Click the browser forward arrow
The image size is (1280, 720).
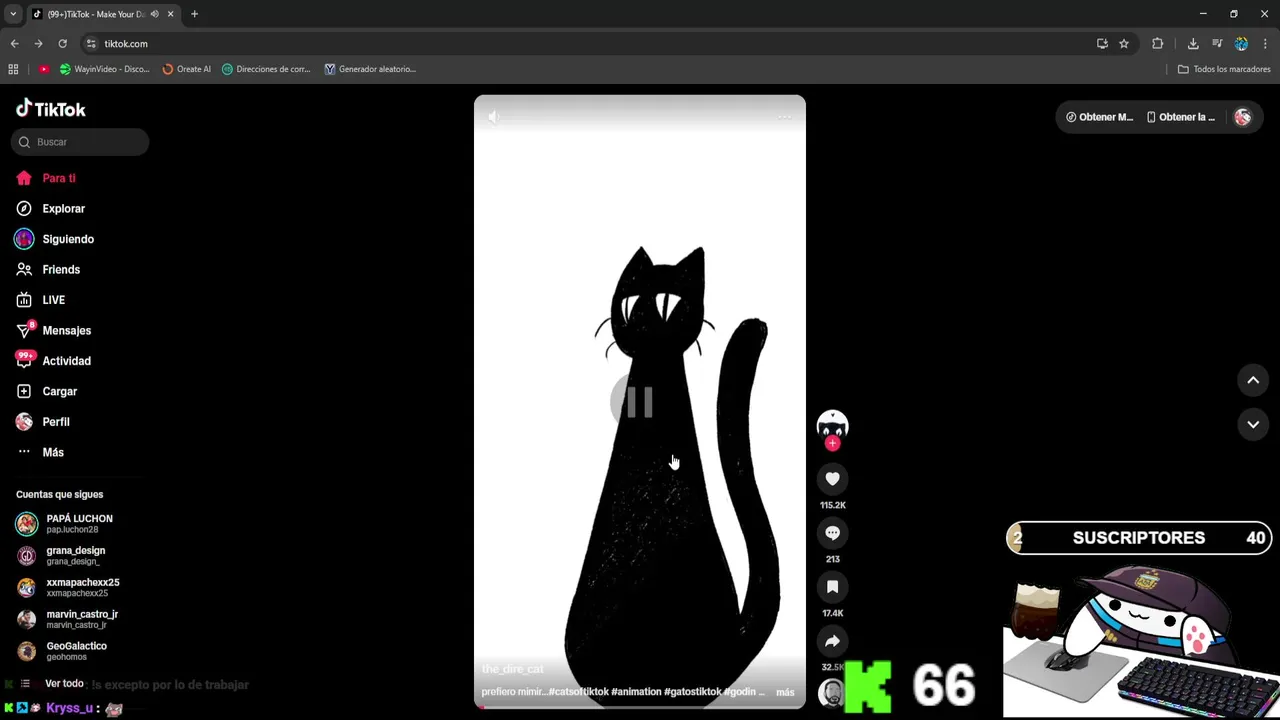pyautogui.click(x=38, y=44)
